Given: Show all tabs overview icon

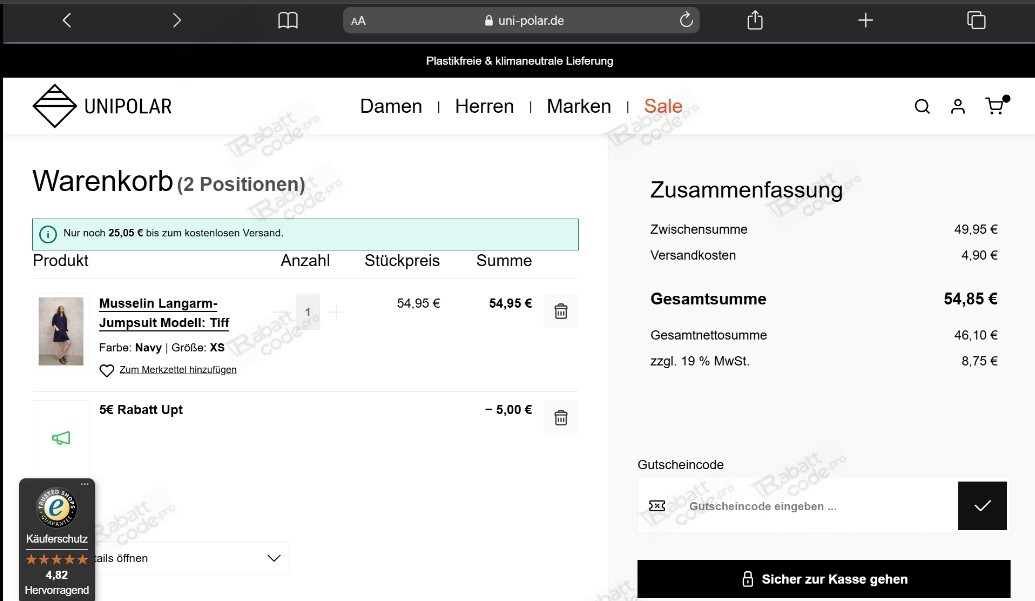Looking at the screenshot, I should pos(976,20).
